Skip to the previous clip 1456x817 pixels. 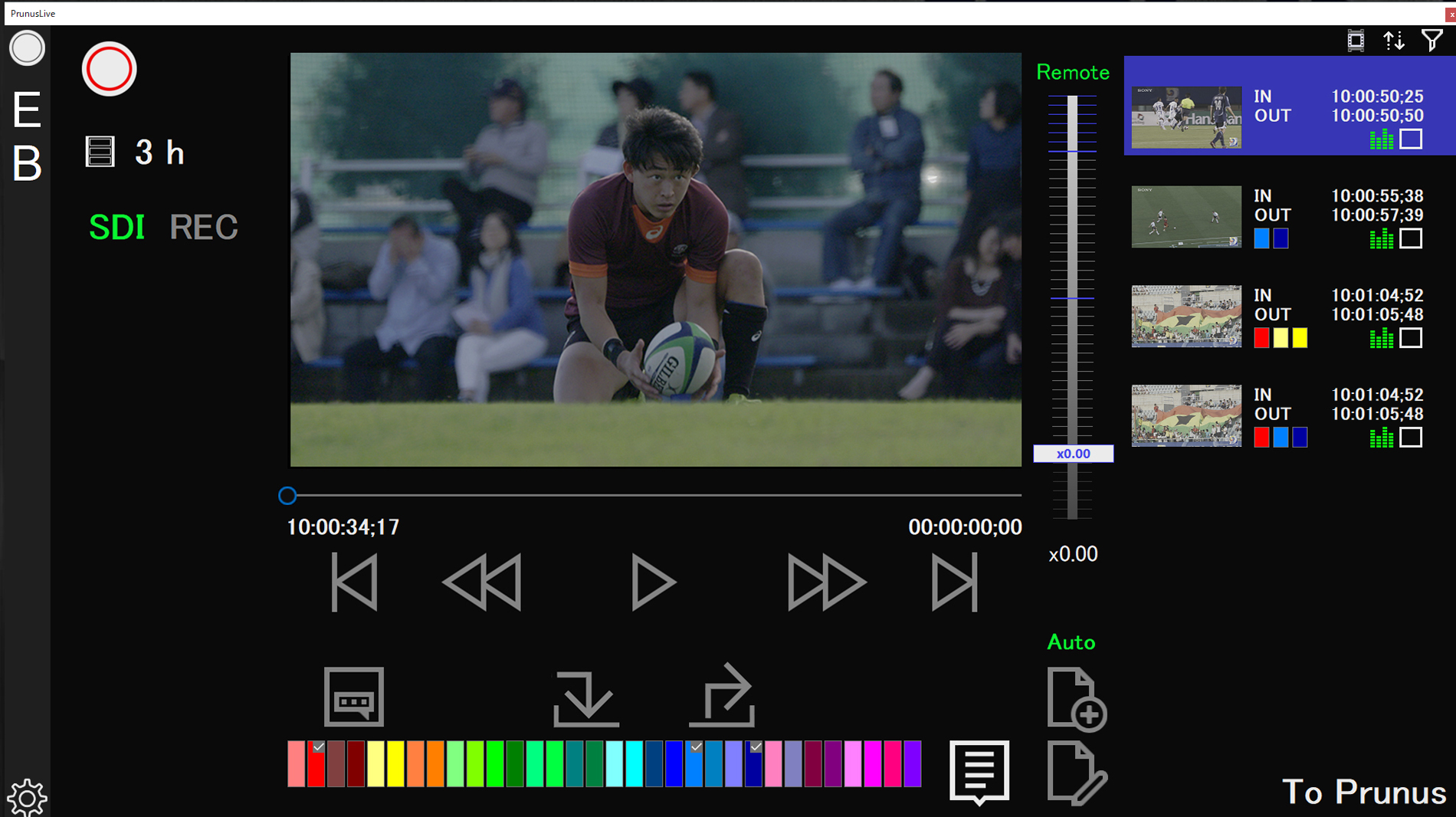(x=354, y=582)
